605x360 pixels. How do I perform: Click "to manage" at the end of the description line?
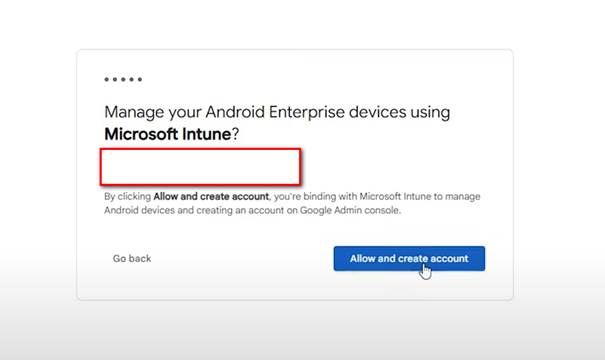(x=457, y=196)
